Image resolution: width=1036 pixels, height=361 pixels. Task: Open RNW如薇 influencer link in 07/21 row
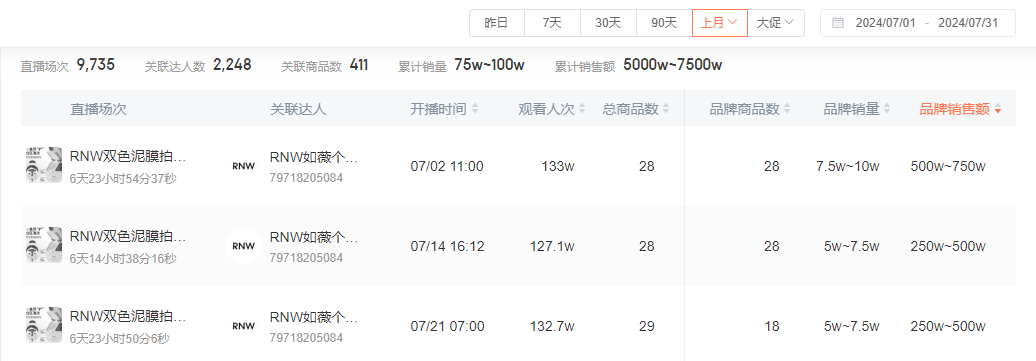coord(314,317)
